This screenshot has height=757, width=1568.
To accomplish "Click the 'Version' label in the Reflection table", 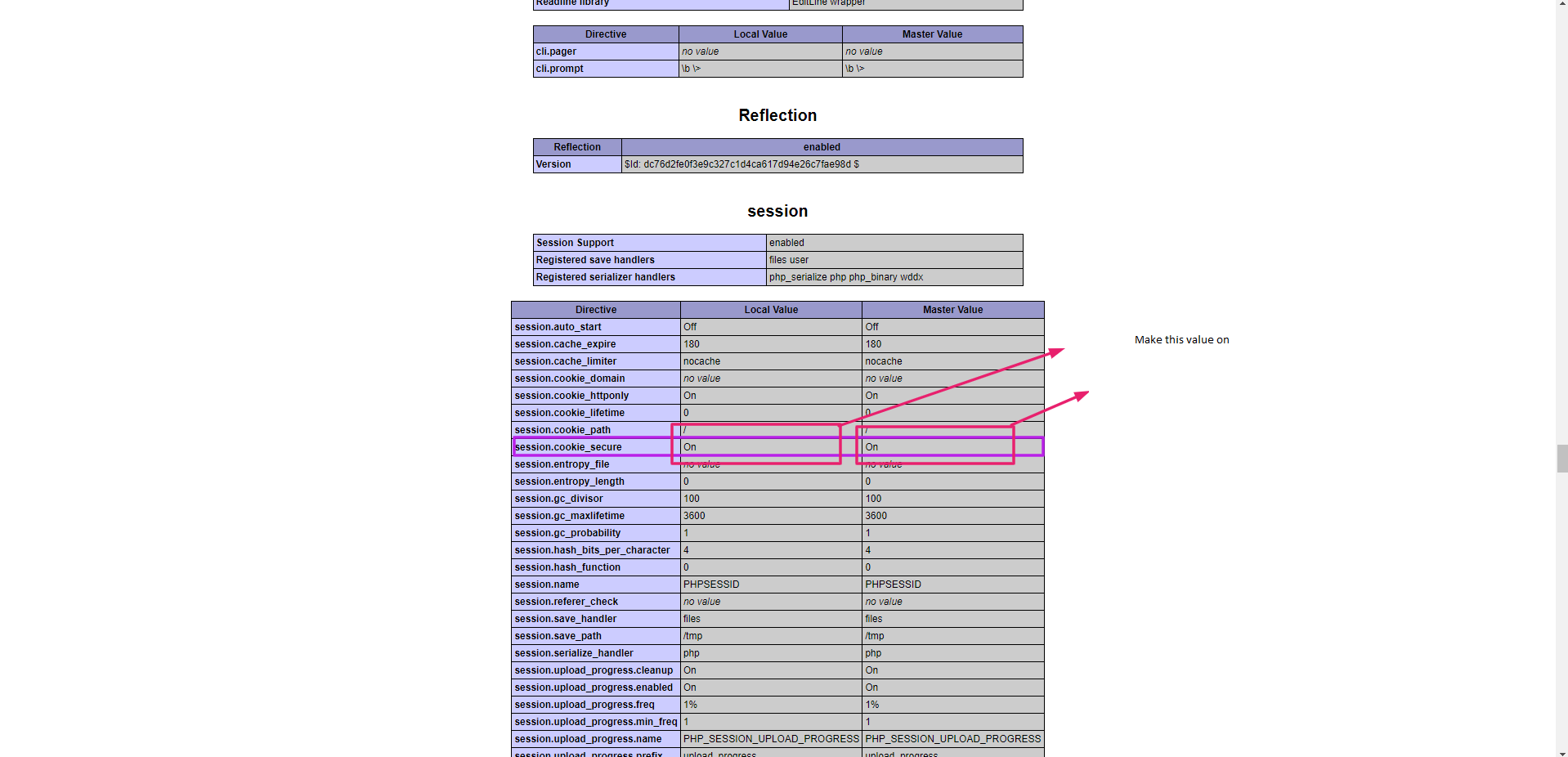I will coord(553,164).
